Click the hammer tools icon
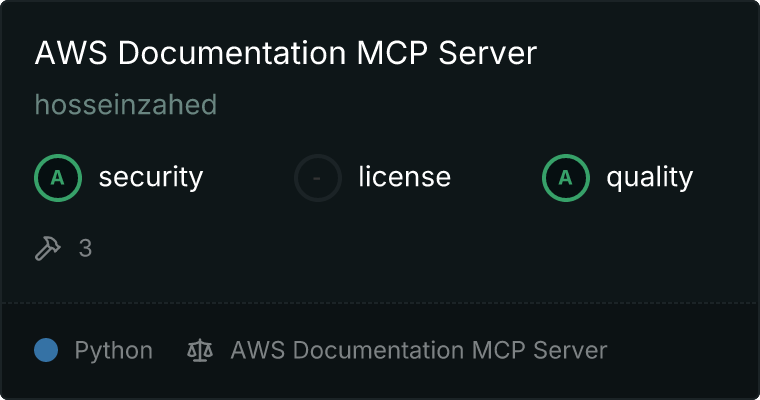Viewport: 760px width, 400px height. click(x=48, y=248)
